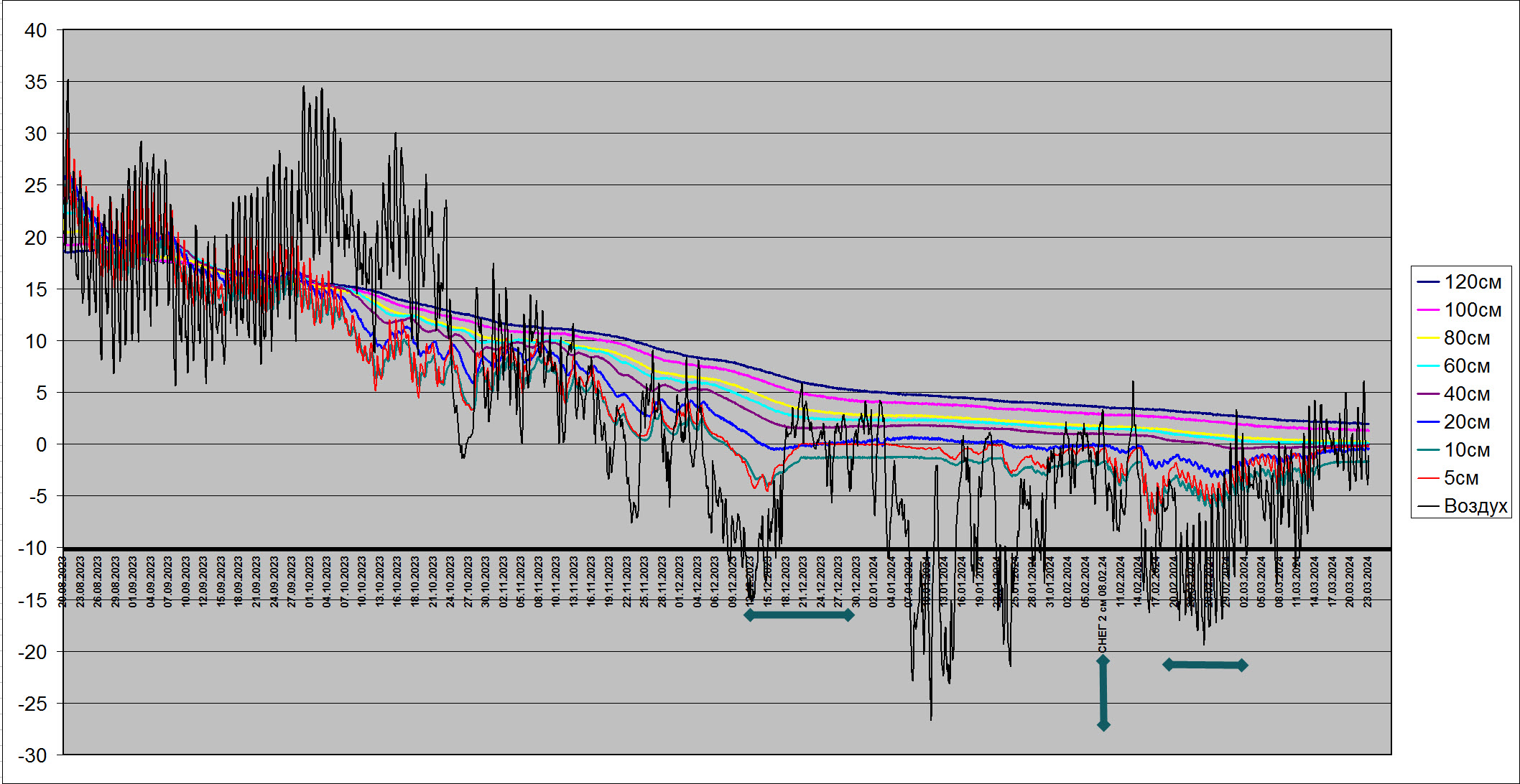The height and width of the screenshot is (784, 1520).
Task: Click the yellow 80см legend line sample
Action: (1428, 338)
